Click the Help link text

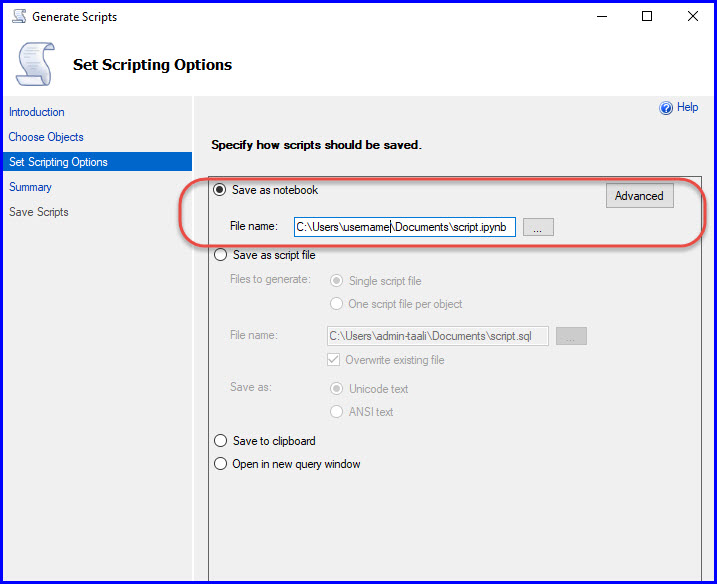click(688, 108)
